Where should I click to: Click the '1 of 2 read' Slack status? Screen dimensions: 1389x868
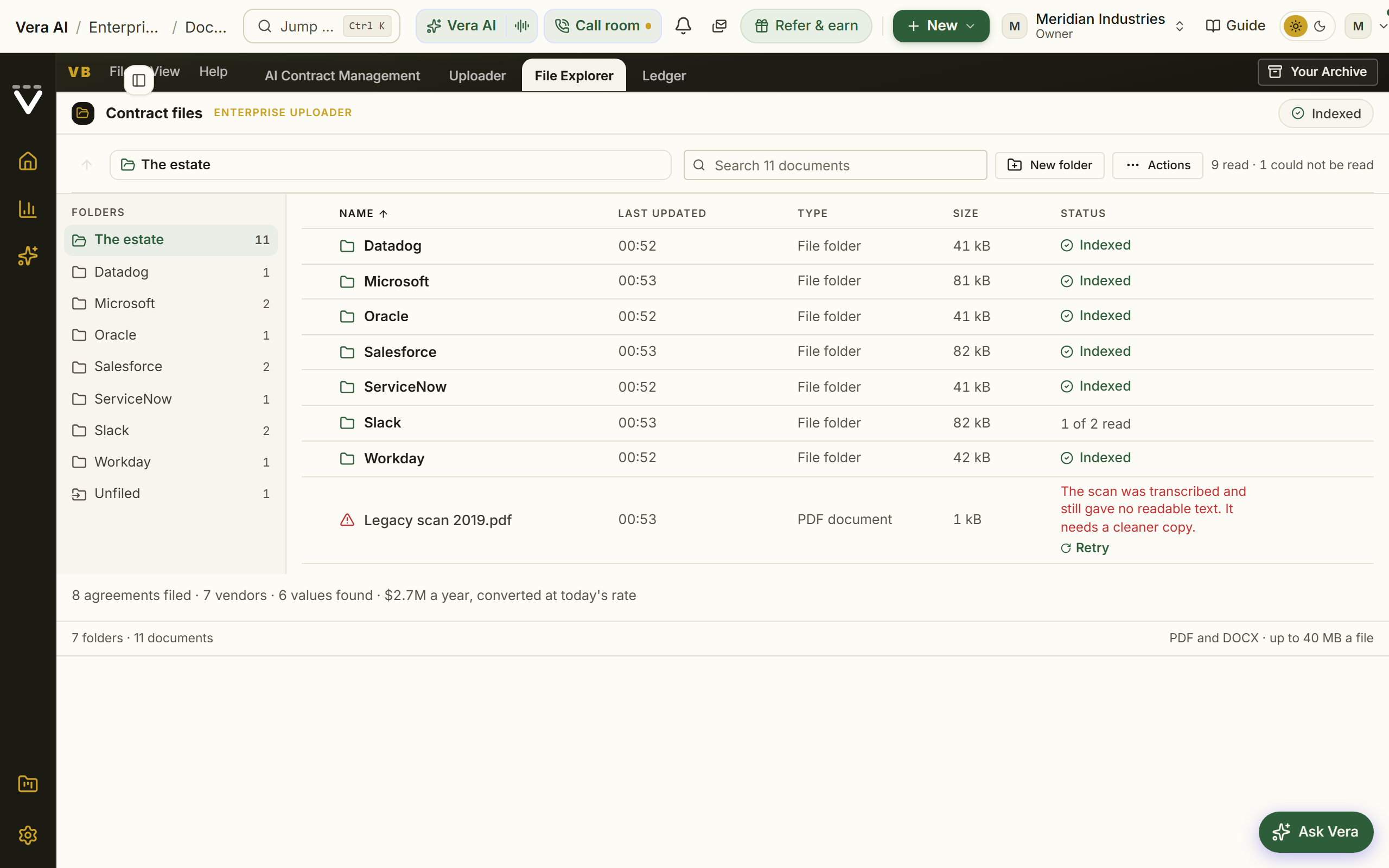click(x=1095, y=424)
